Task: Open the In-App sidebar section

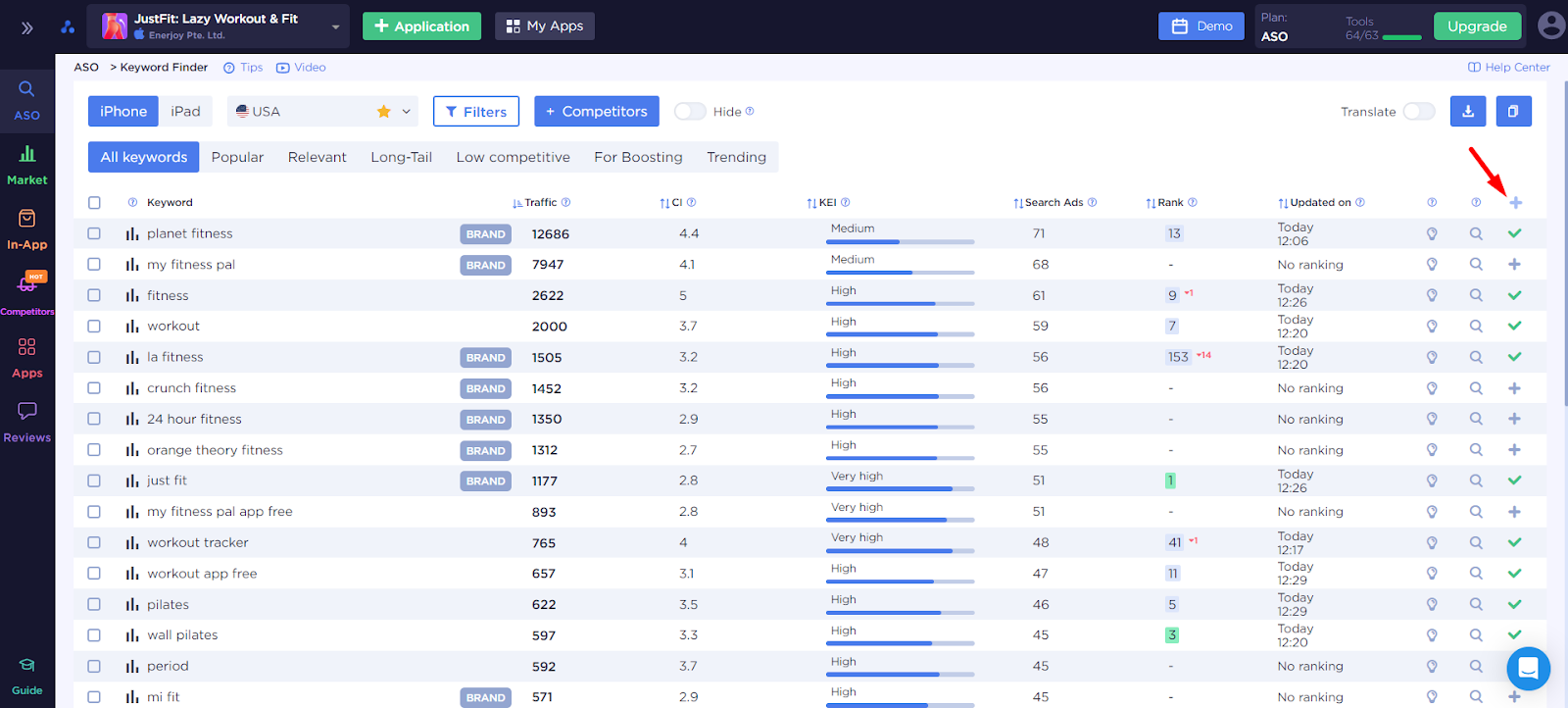Action: coord(27,229)
